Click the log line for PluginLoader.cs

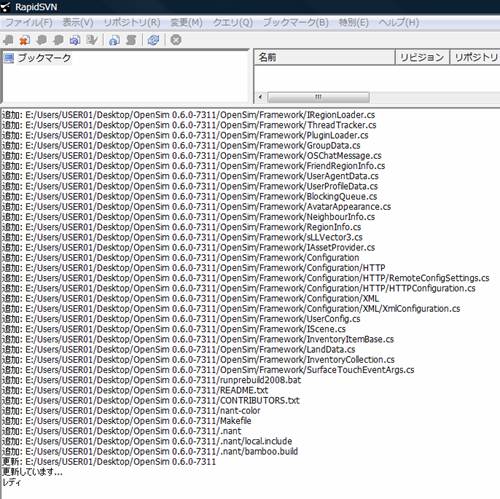(185, 135)
